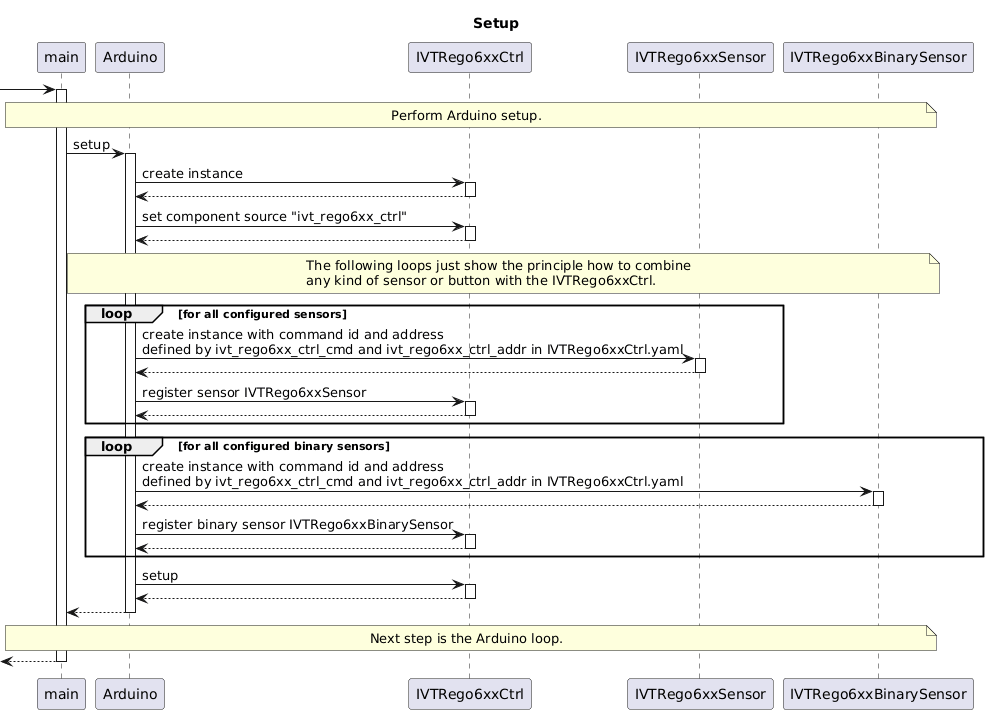The width and height of the screenshot is (998, 716).
Task: Select the bottom 'main' participant box
Action: tap(61, 694)
